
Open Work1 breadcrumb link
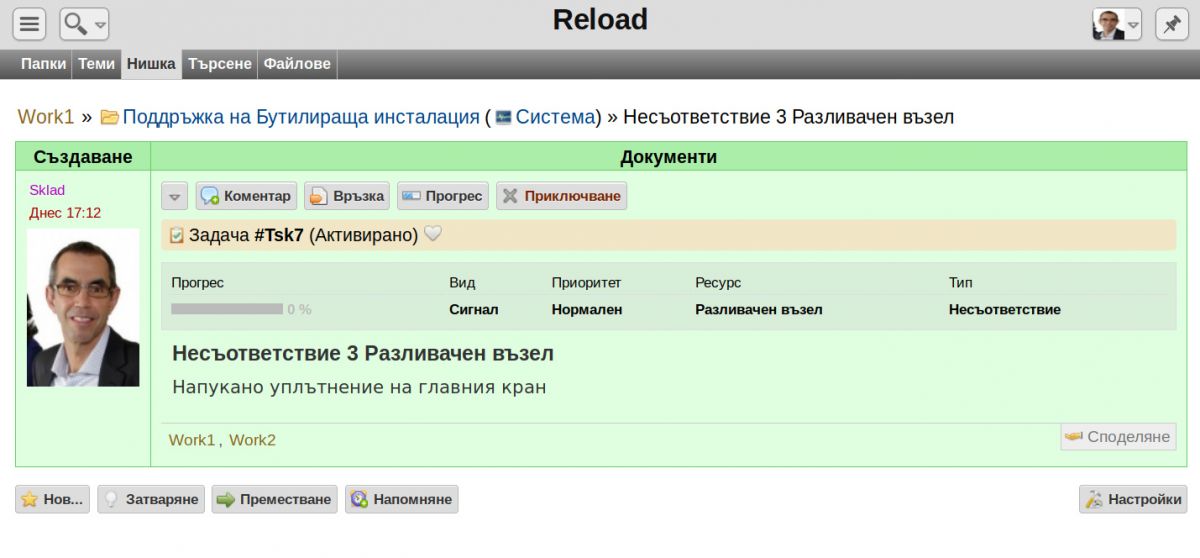46,117
